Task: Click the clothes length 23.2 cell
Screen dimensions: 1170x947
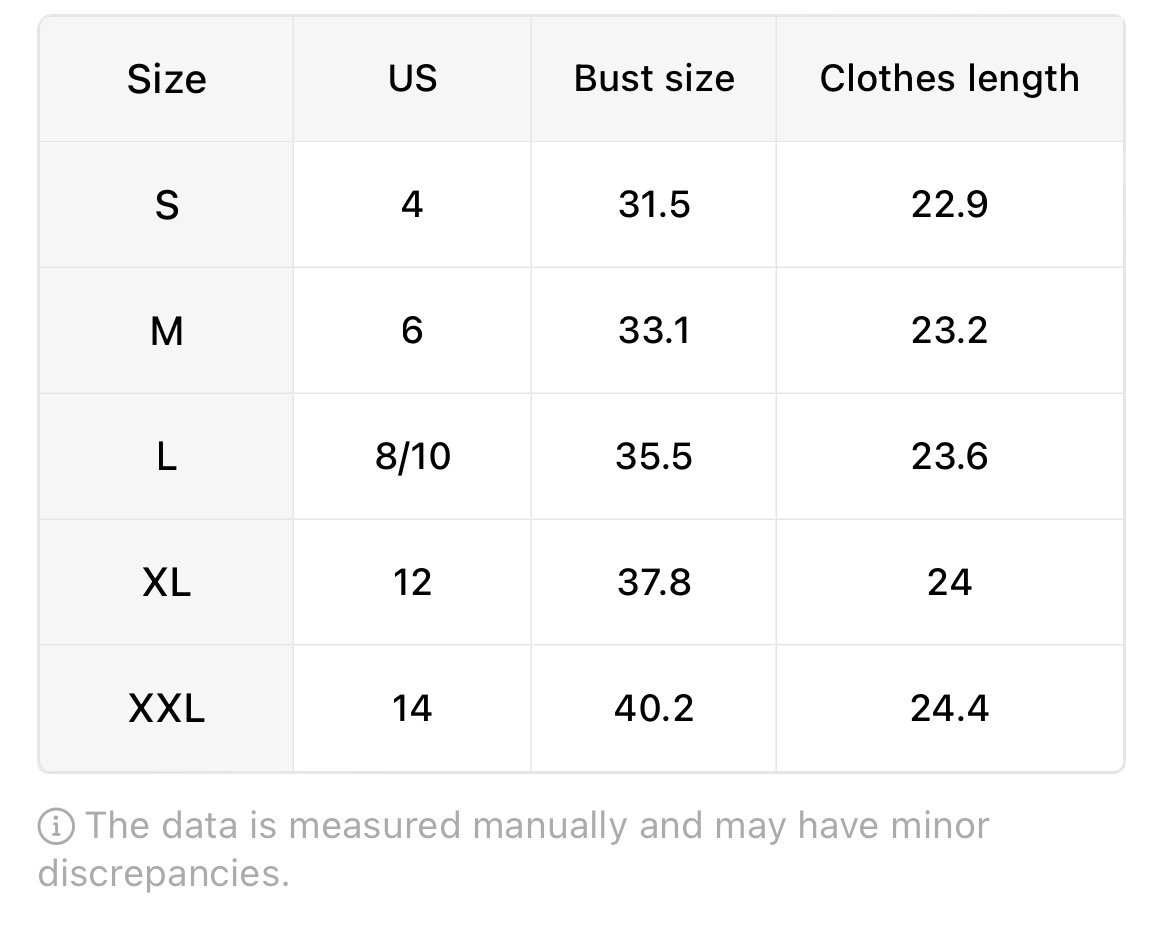Action: 950,331
